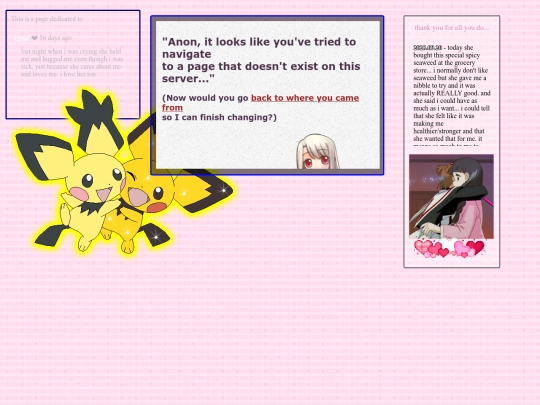The image size is (540, 405).
Task: Click the "much as i want... i could tell" line
Action: [451, 108]
